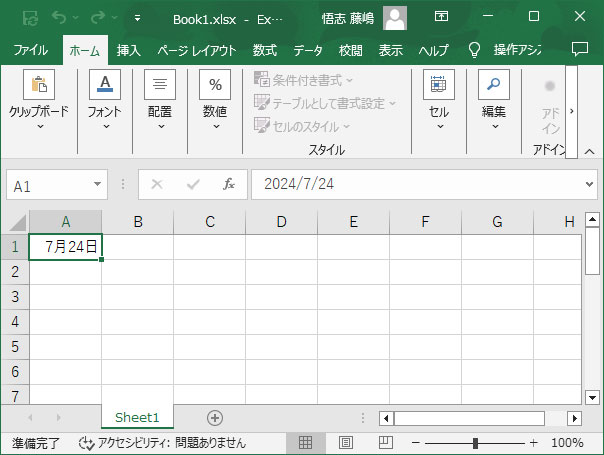Click the 100% zoom level text
Screen dimensions: 604x455
567,443
